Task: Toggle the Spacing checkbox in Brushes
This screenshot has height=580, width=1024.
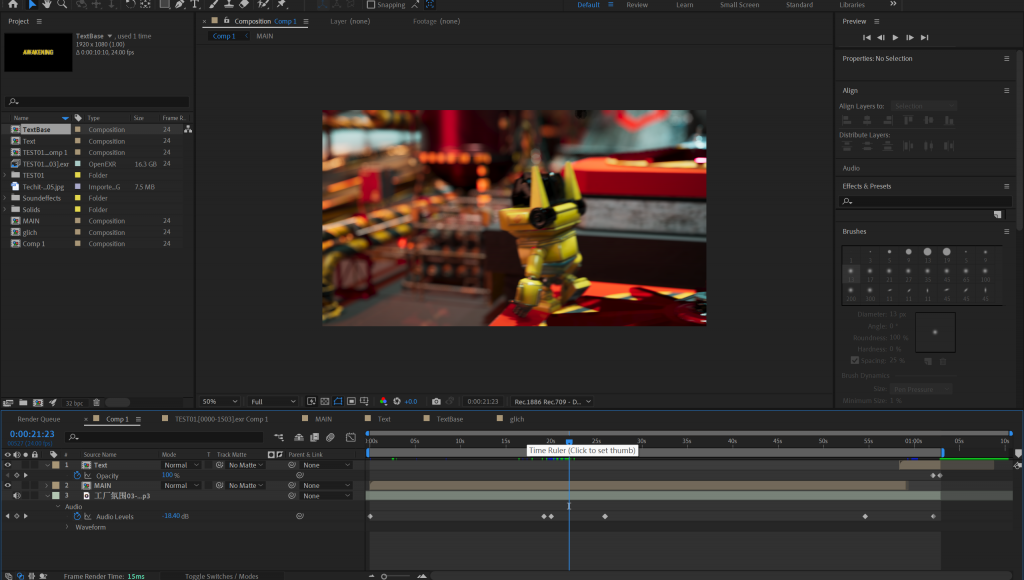Action: pyautogui.click(x=854, y=360)
